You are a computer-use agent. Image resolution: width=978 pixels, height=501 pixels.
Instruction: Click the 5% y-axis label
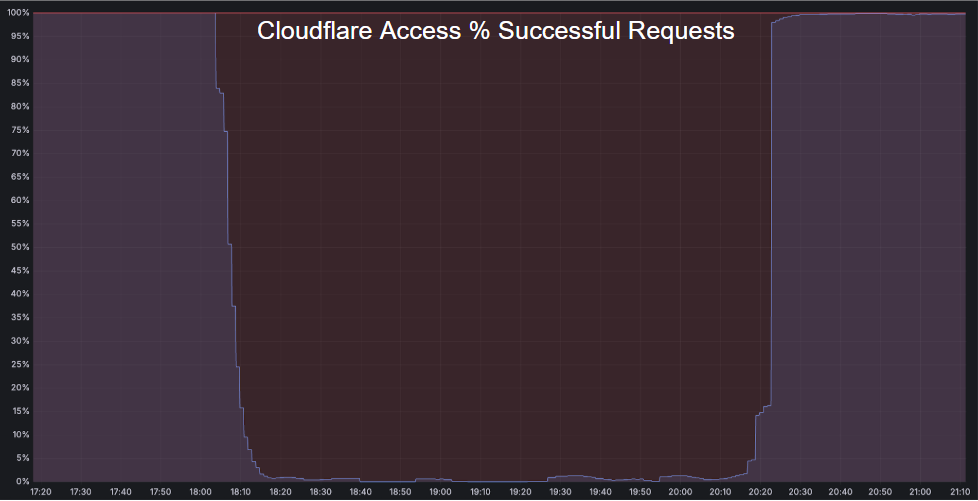click(22, 458)
